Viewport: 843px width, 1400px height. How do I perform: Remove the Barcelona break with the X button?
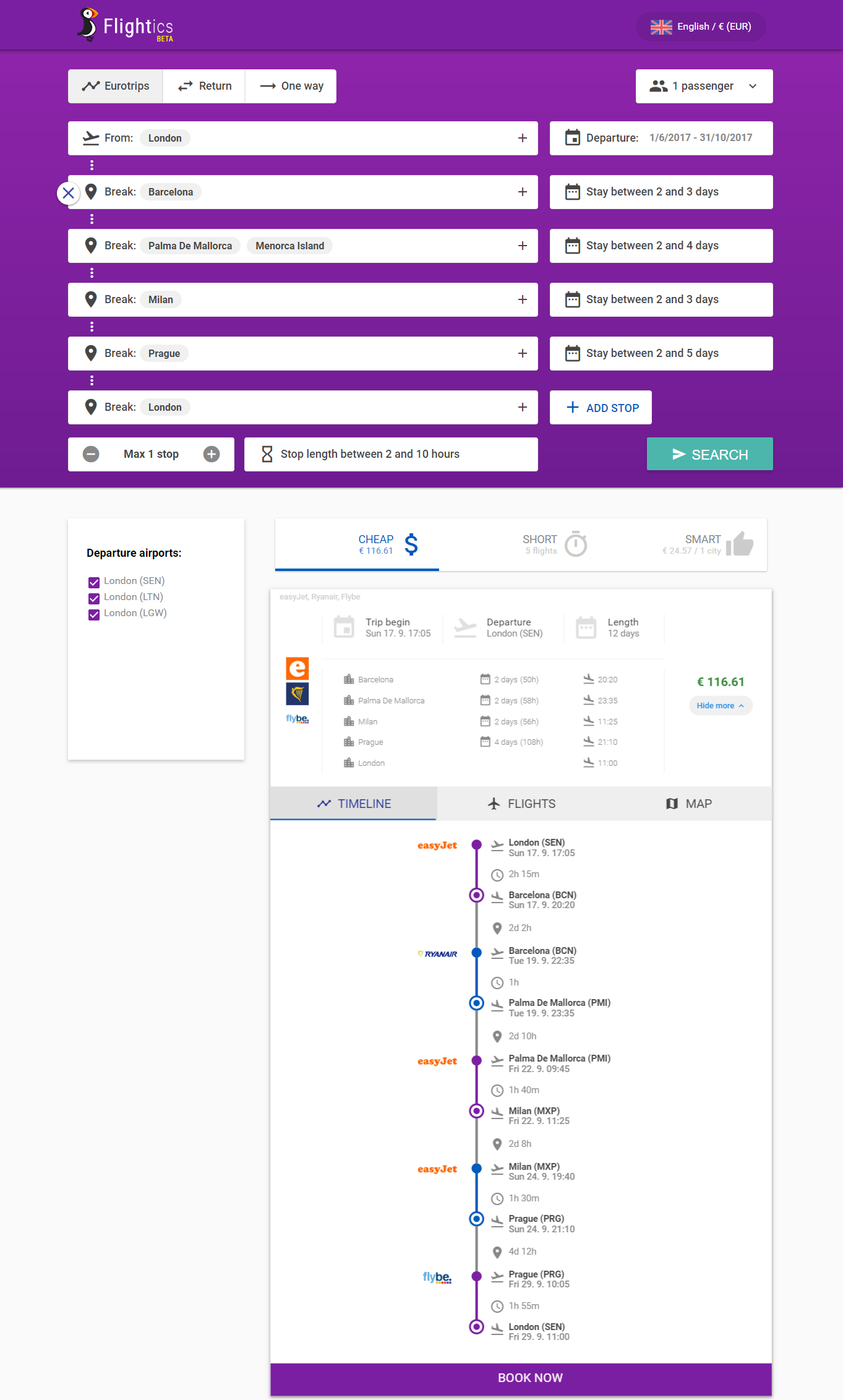coord(69,193)
